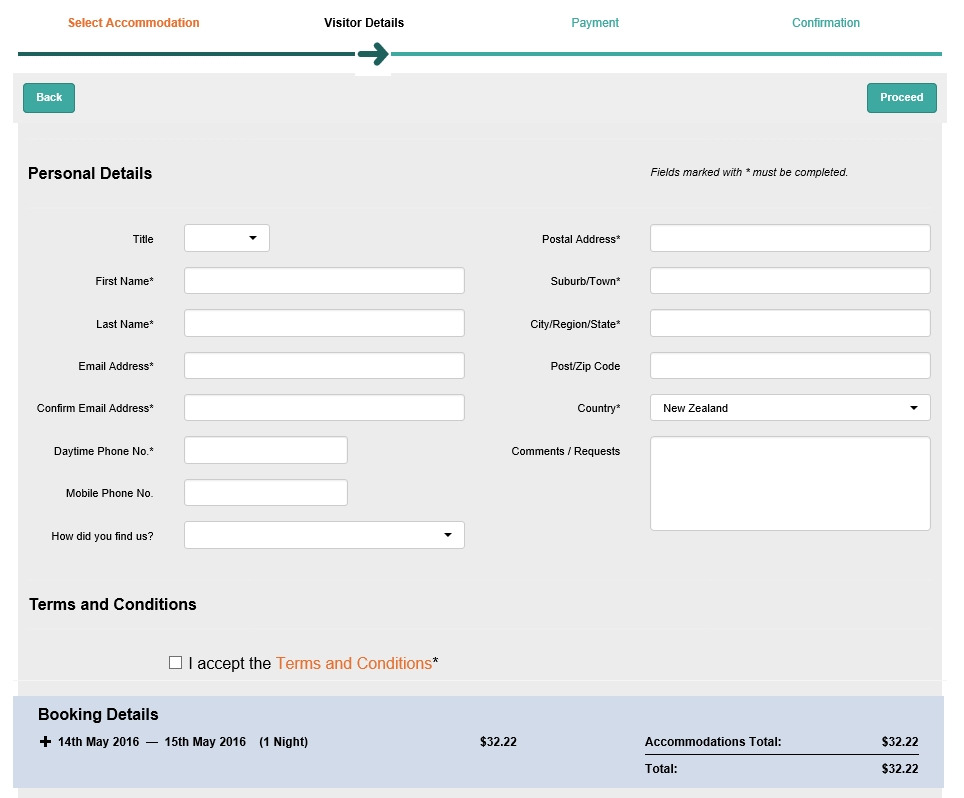
Task: Focus the Mobile Phone No. field
Action: point(266,492)
